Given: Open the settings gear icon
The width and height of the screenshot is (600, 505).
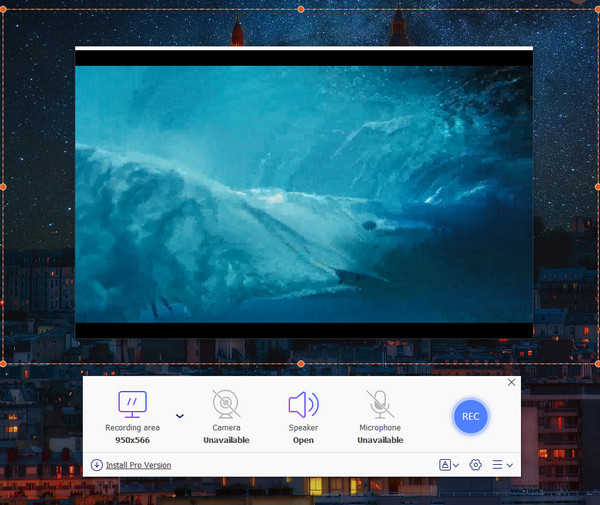Looking at the screenshot, I should [x=475, y=465].
